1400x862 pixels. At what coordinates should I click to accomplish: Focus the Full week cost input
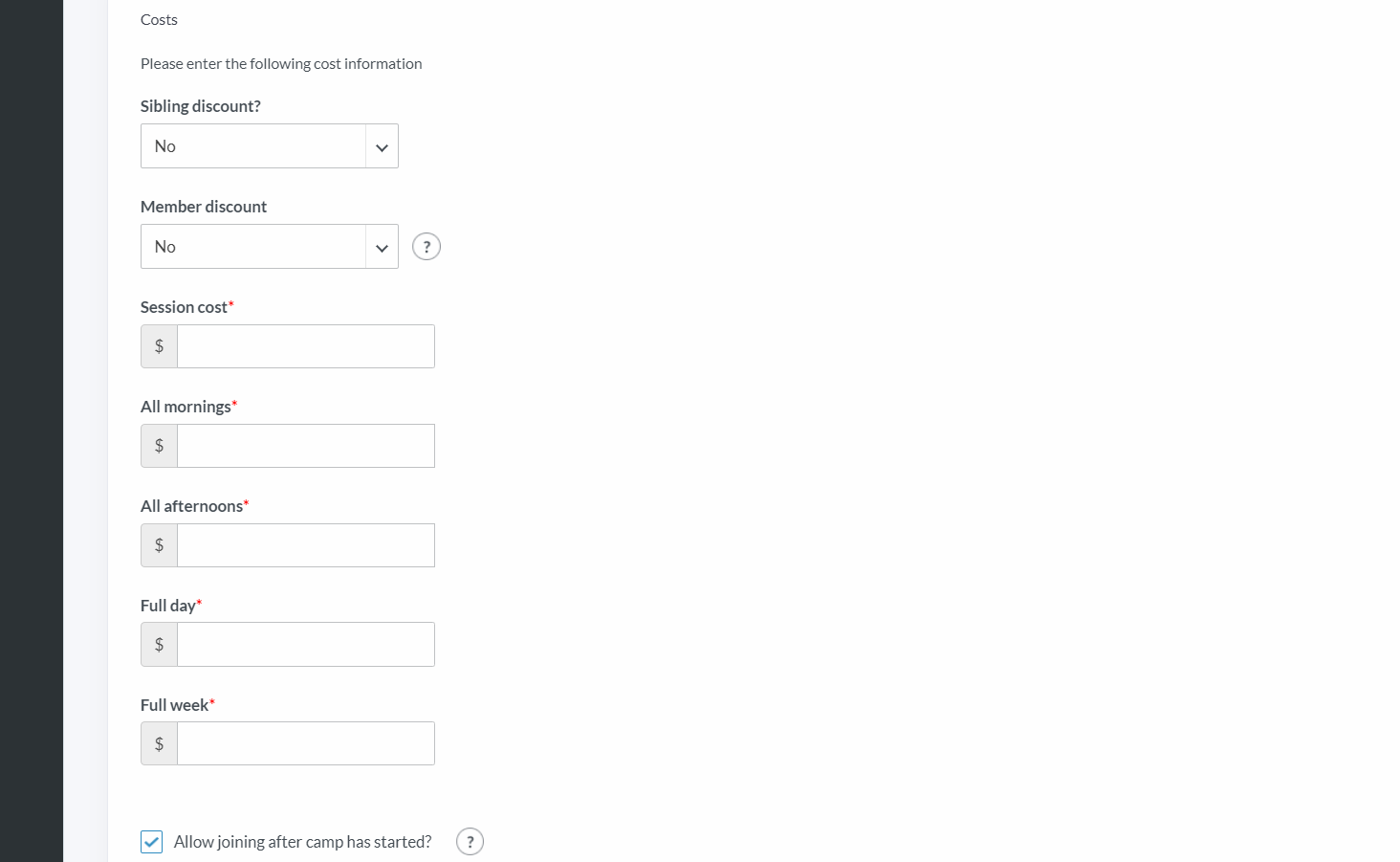coord(306,743)
